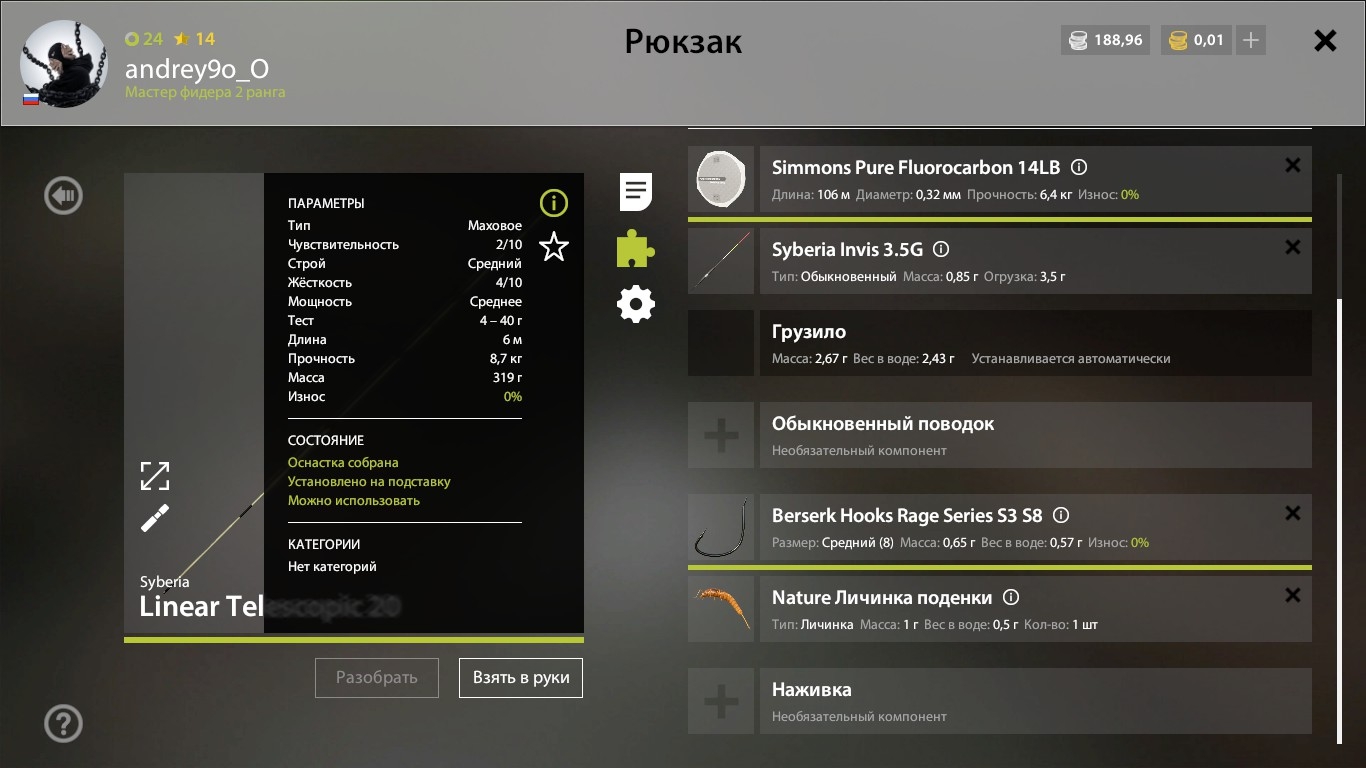The width and height of the screenshot is (1366, 768).
Task: Open the puzzle-piece rig components tab
Action: [x=635, y=249]
